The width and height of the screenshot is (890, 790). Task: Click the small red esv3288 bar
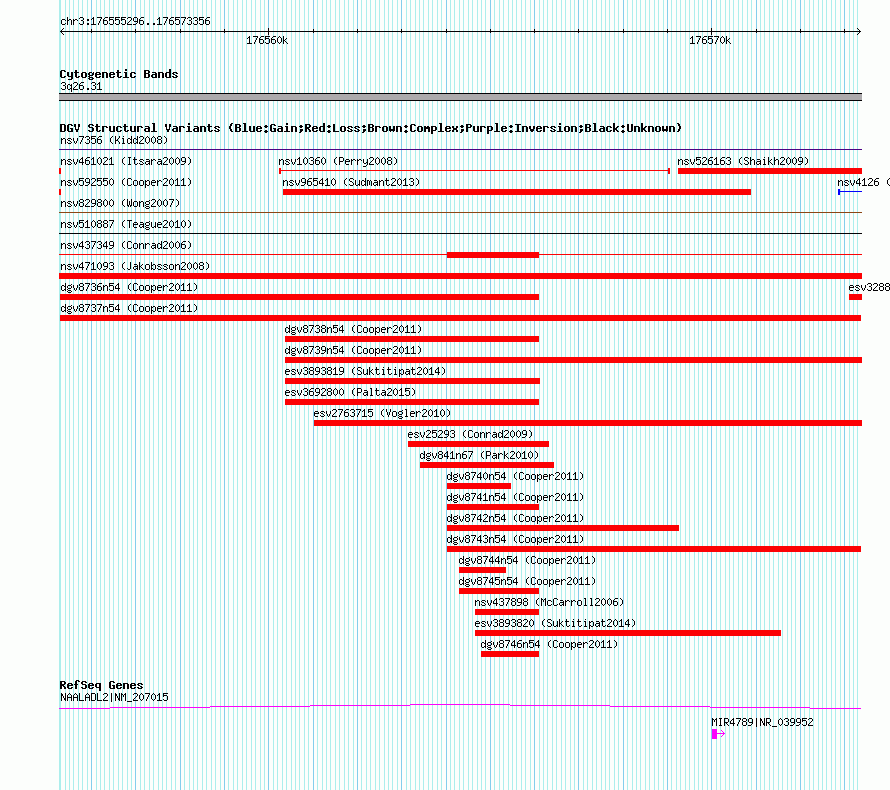(855, 297)
